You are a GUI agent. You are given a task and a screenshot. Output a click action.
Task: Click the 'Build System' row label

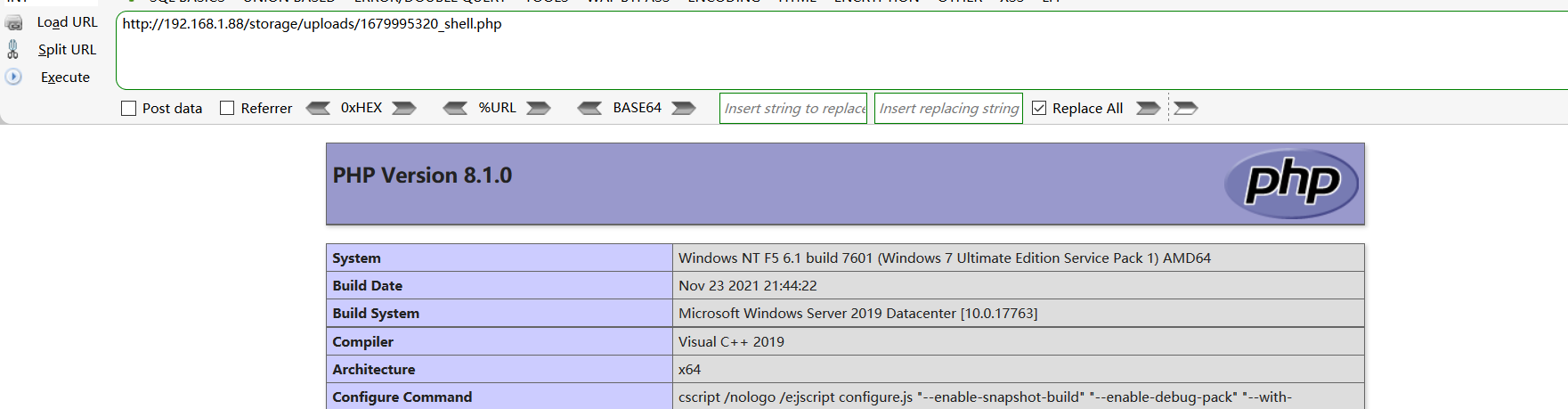coord(376,314)
